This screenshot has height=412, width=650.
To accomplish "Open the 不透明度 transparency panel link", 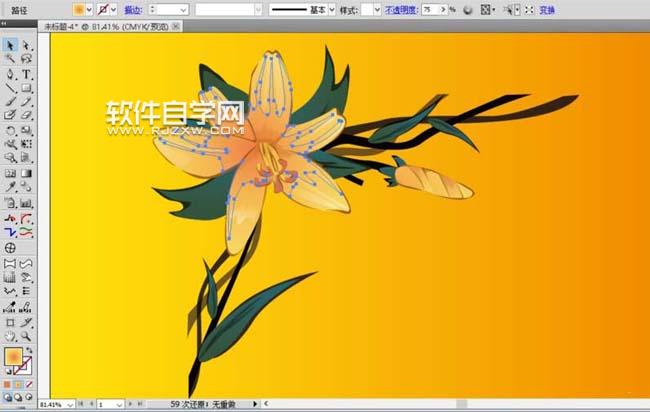I will [x=400, y=10].
